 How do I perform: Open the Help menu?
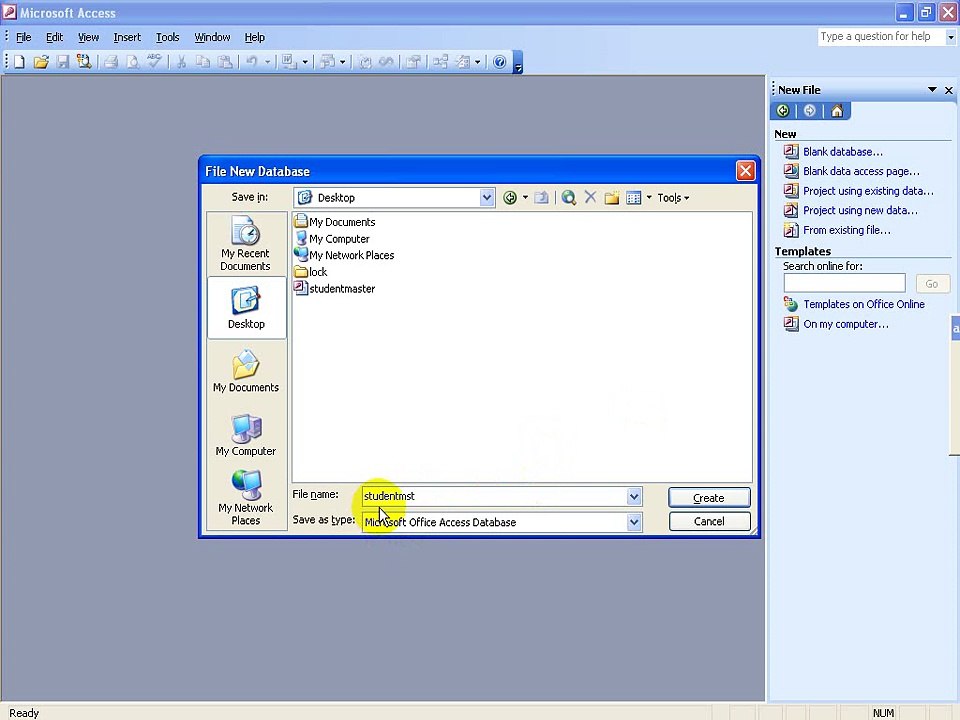[255, 37]
